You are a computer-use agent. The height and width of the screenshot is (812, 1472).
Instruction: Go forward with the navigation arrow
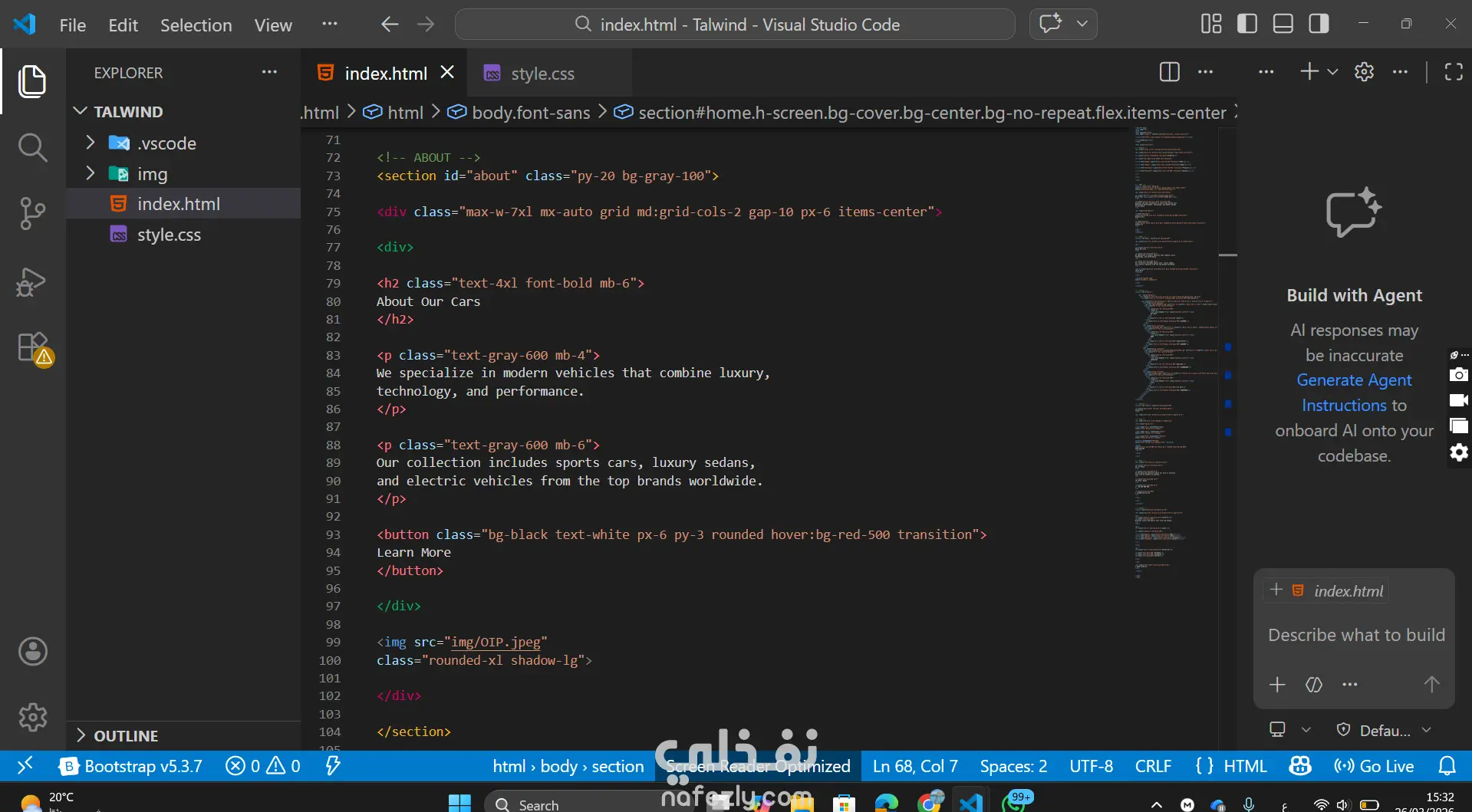[x=426, y=25]
